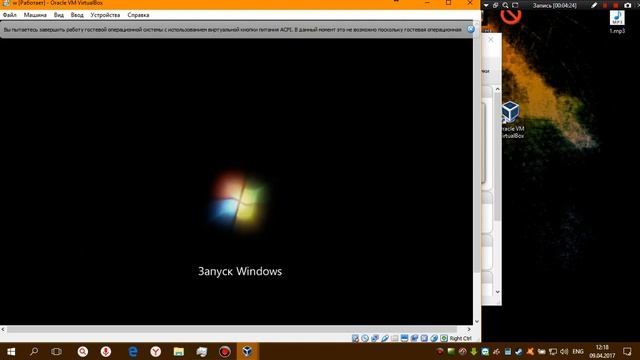Click the Right Ctrl host key label

click(460, 338)
